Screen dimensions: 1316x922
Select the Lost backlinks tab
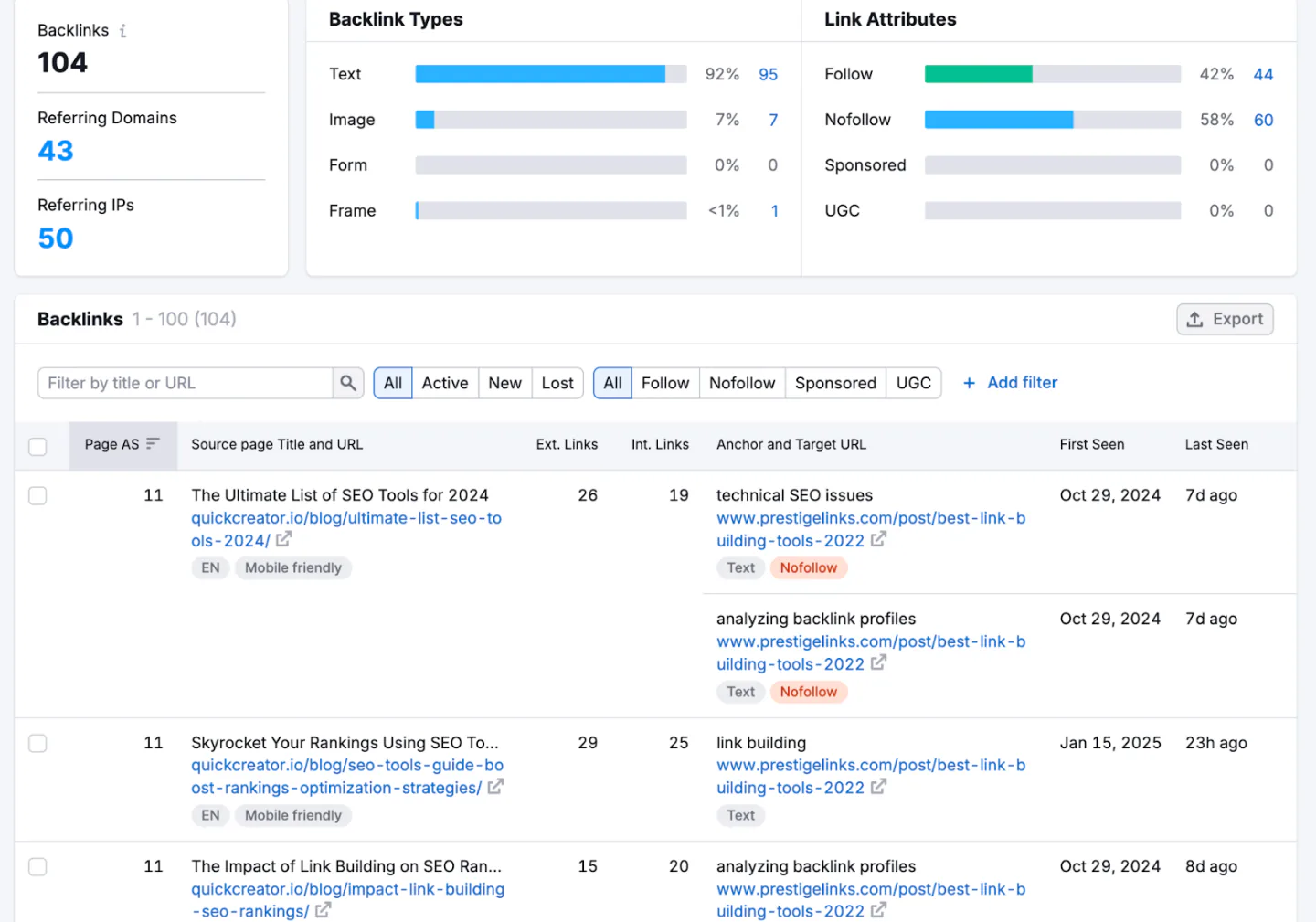point(557,383)
